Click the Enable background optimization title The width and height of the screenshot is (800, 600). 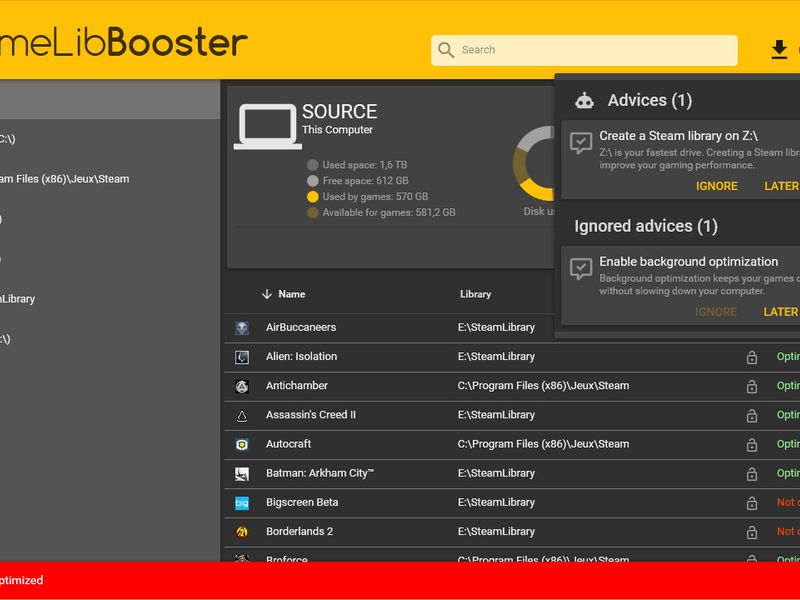[688, 261]
